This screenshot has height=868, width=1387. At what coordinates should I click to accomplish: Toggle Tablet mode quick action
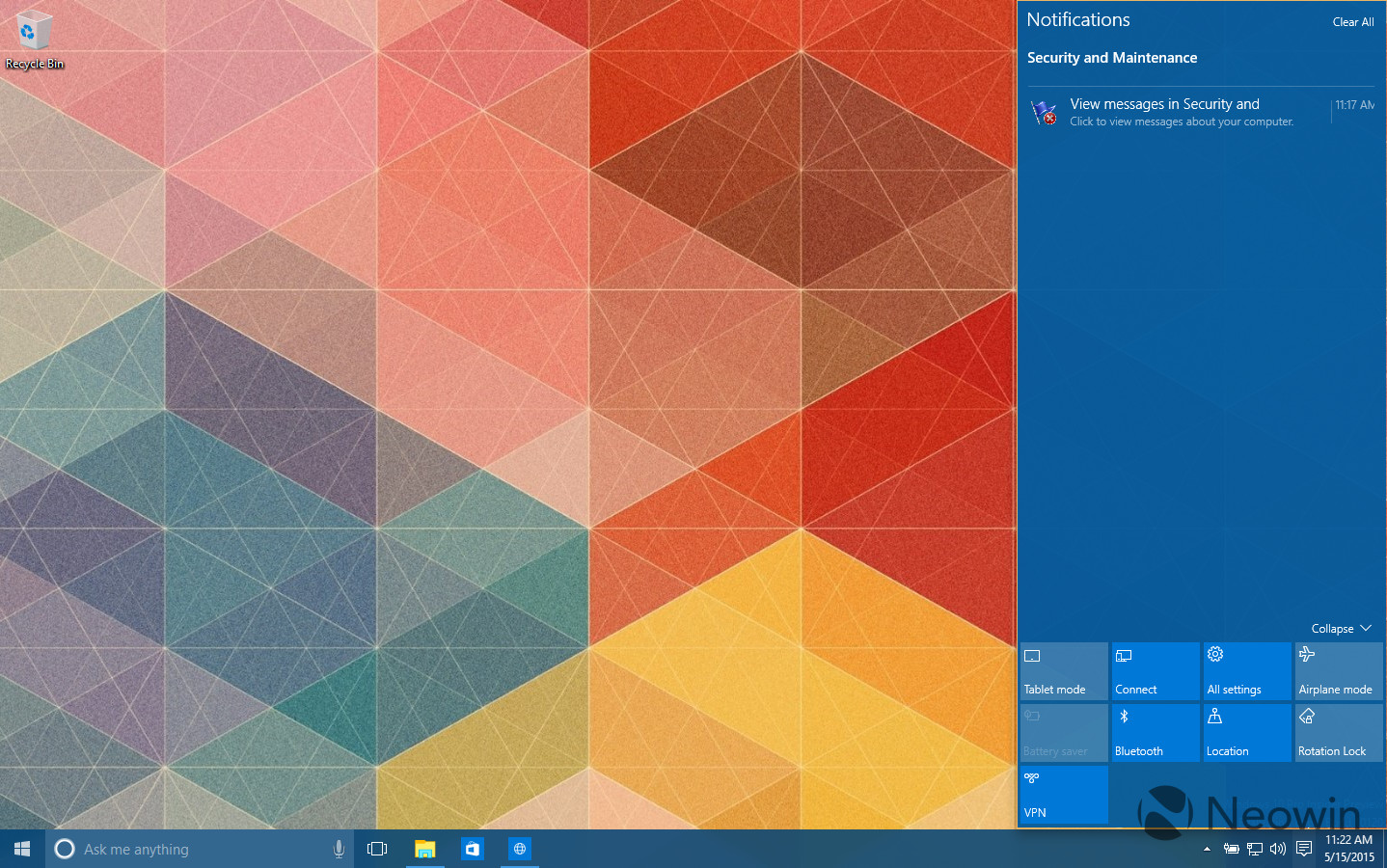1064,671
